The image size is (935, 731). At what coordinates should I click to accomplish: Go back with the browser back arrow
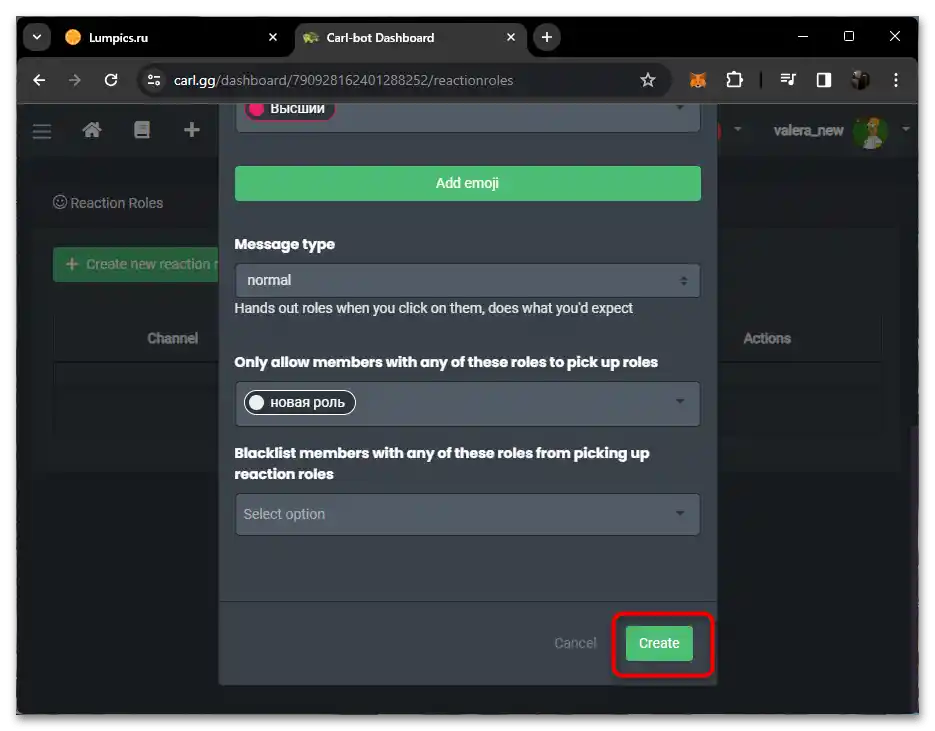click(39, 80)
